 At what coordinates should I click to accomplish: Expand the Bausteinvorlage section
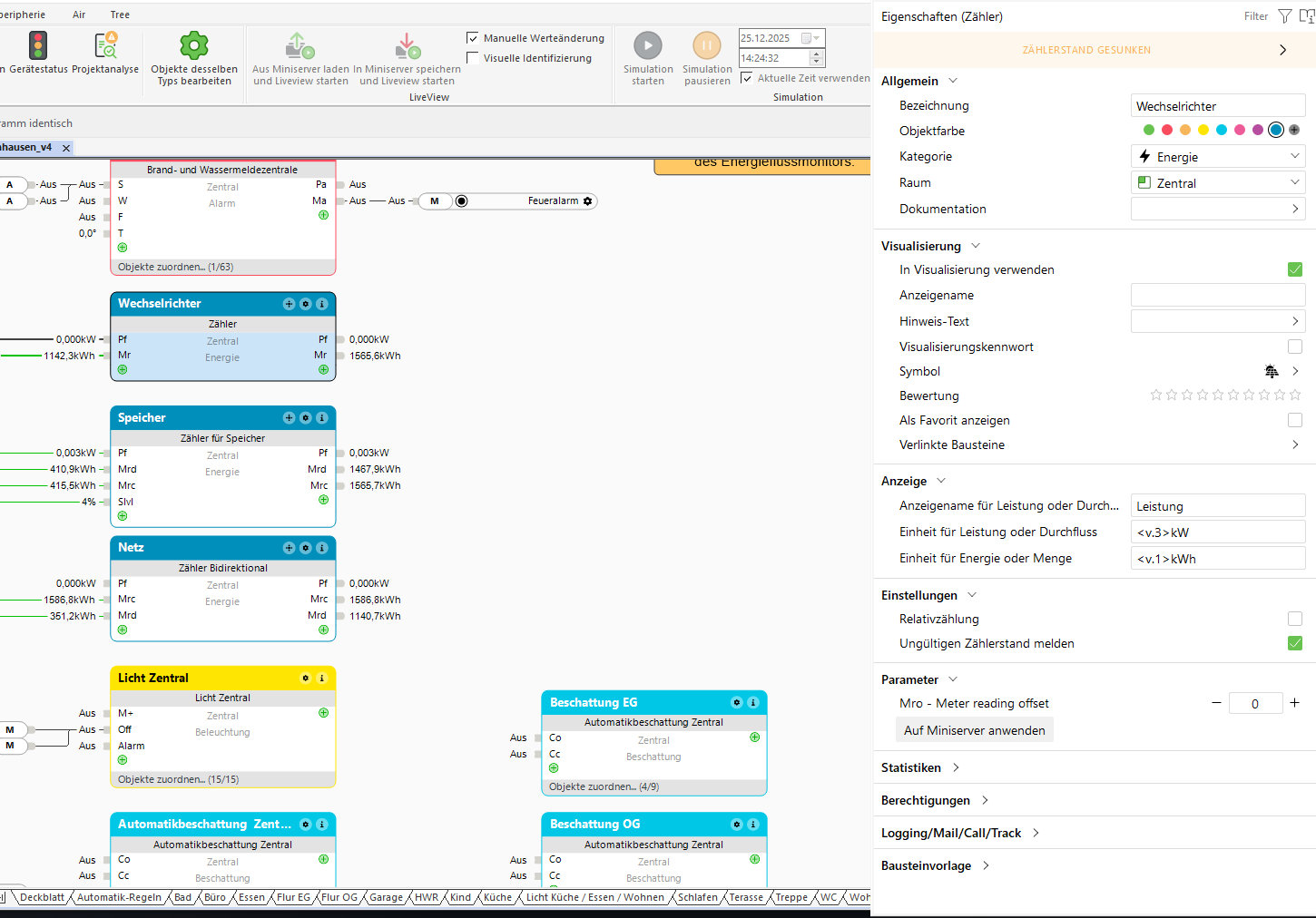[x=986, y=865]
